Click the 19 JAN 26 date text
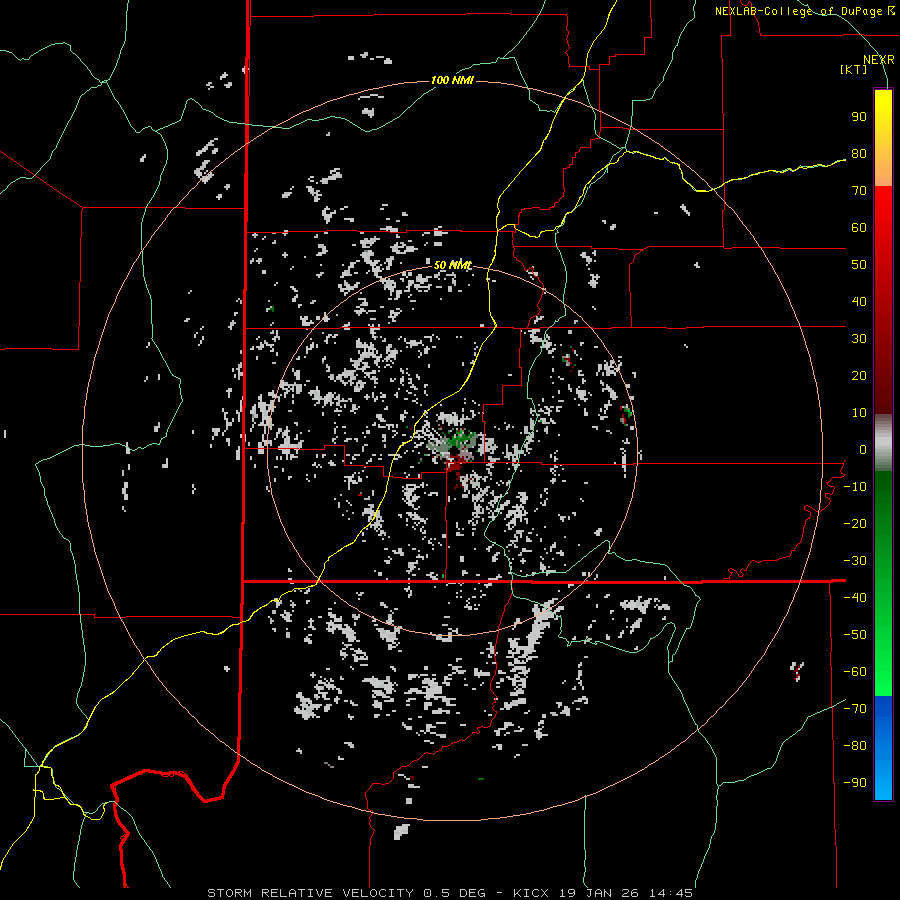 pos(599,893)
